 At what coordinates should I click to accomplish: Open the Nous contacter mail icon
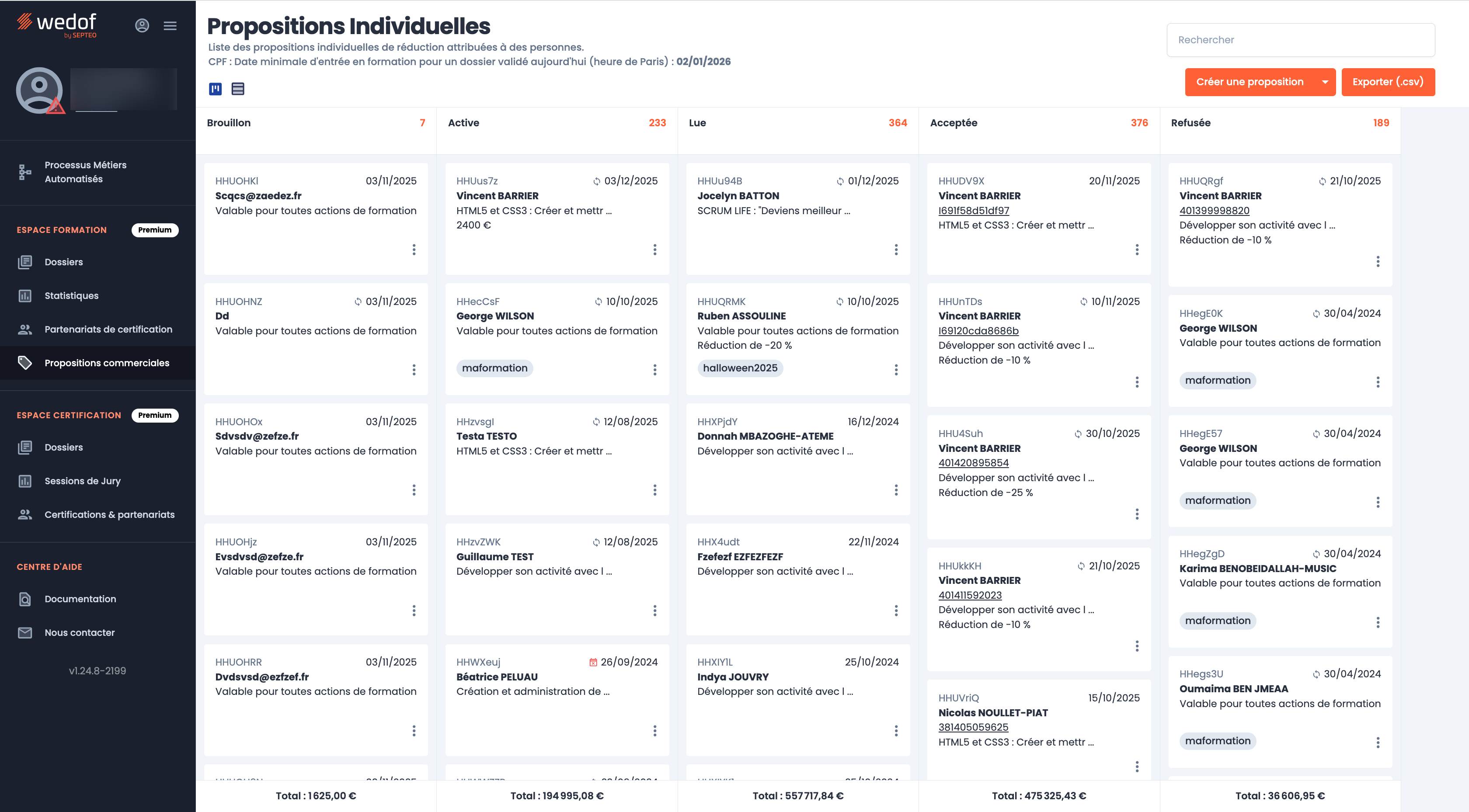[x=25, y=632]
